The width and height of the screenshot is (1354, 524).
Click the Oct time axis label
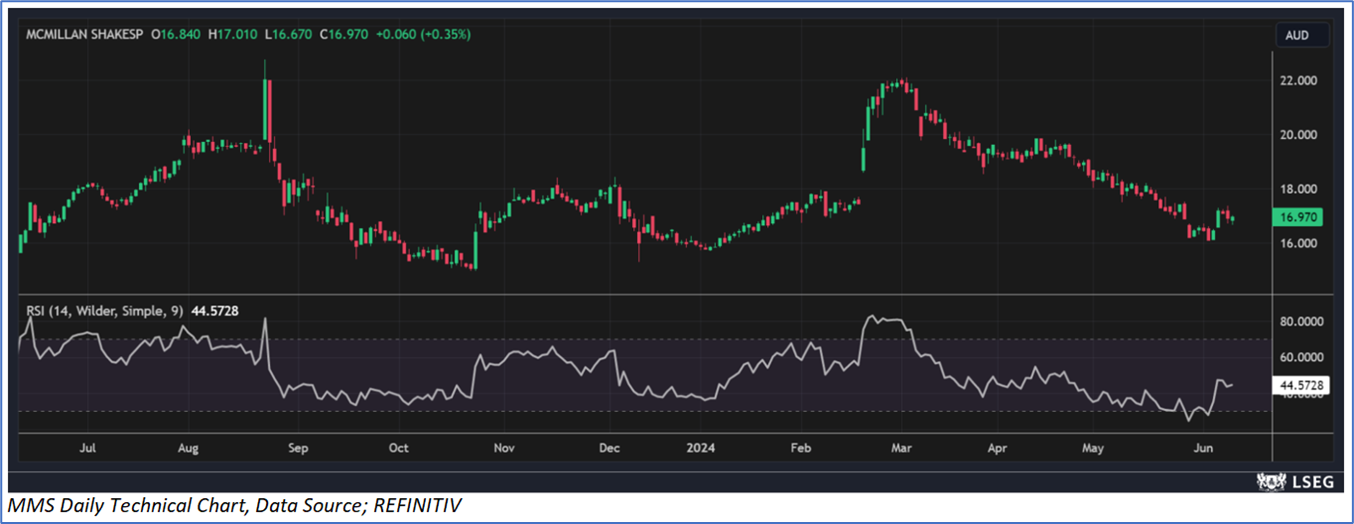pos(399,449)
